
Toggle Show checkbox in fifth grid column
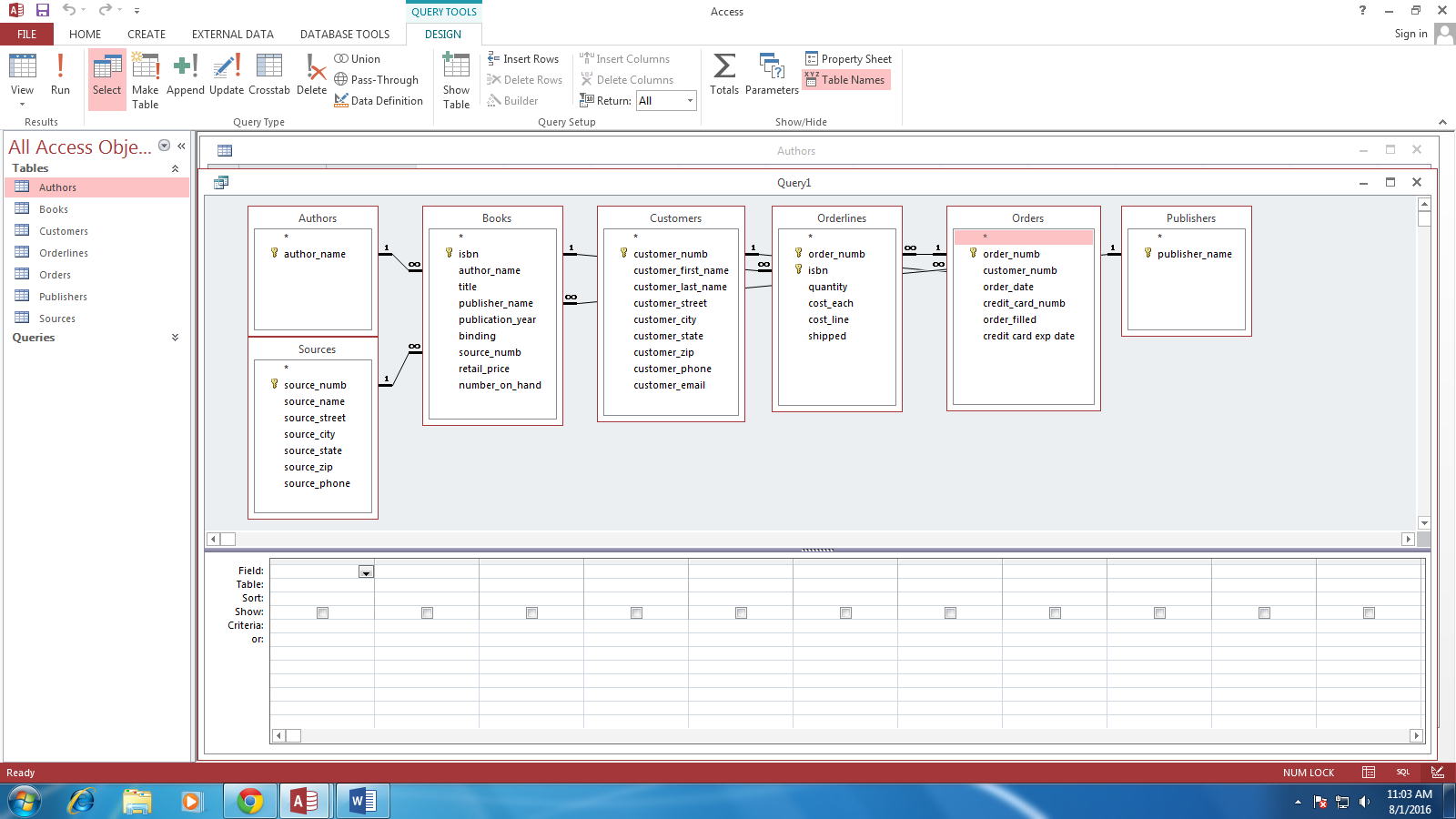pos(741,612)
